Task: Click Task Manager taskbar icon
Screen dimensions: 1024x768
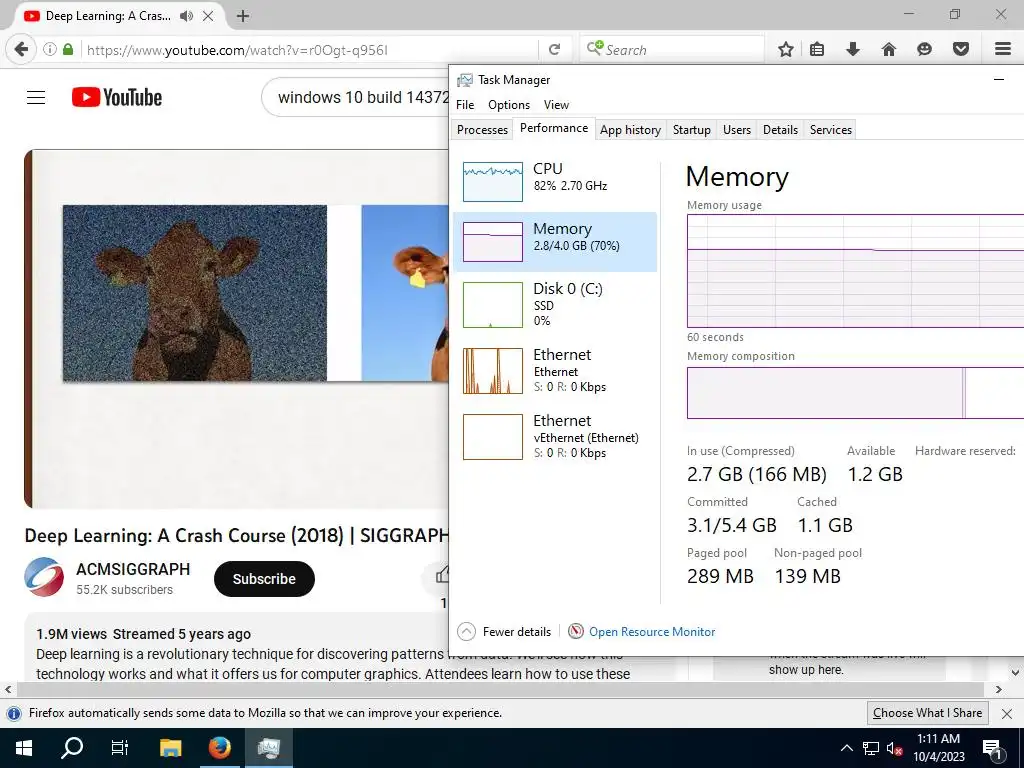Action: pyautogui.click(x=268, y=748)
